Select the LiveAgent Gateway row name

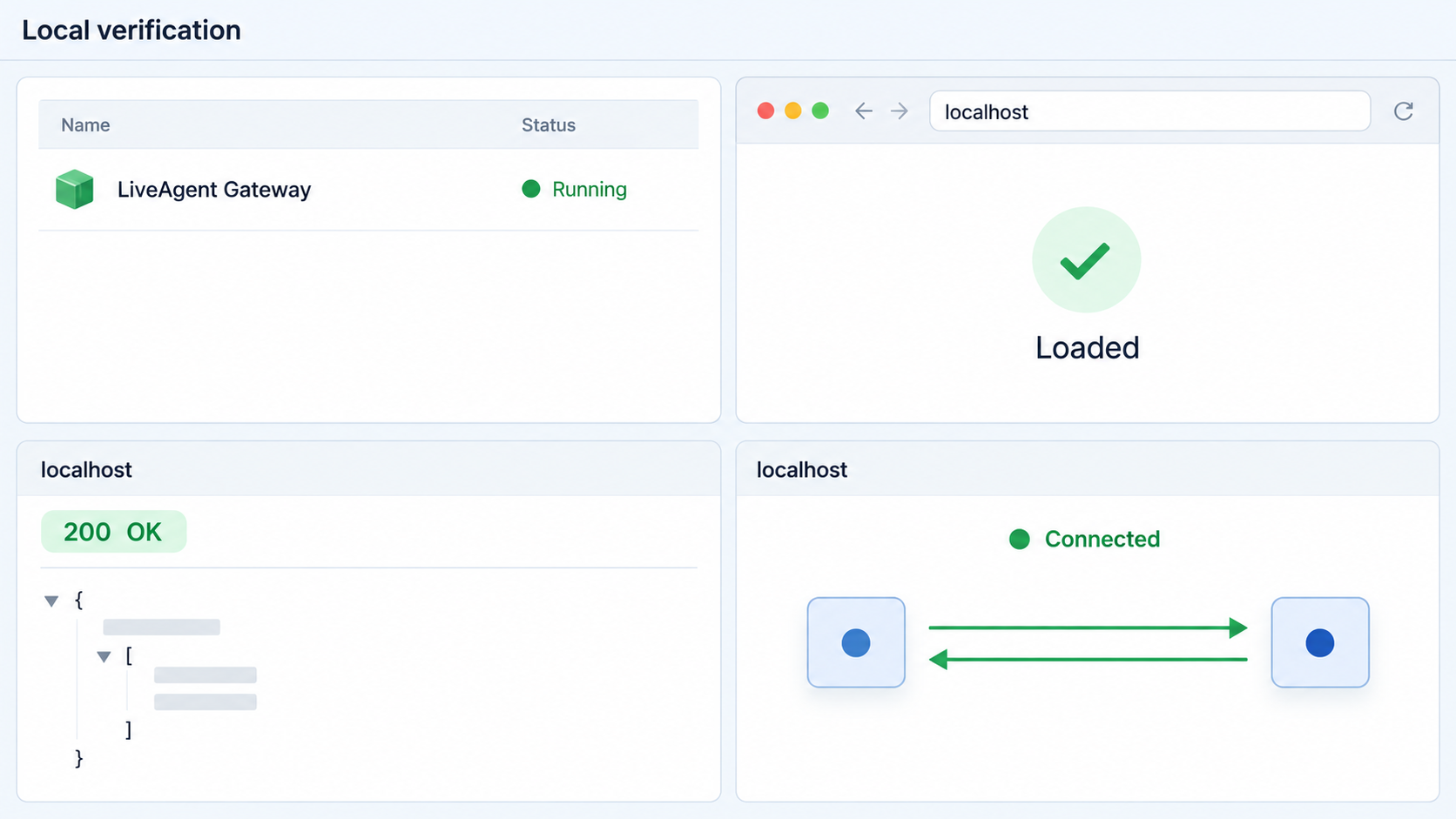pyautogui.click(x=214, y=190)
